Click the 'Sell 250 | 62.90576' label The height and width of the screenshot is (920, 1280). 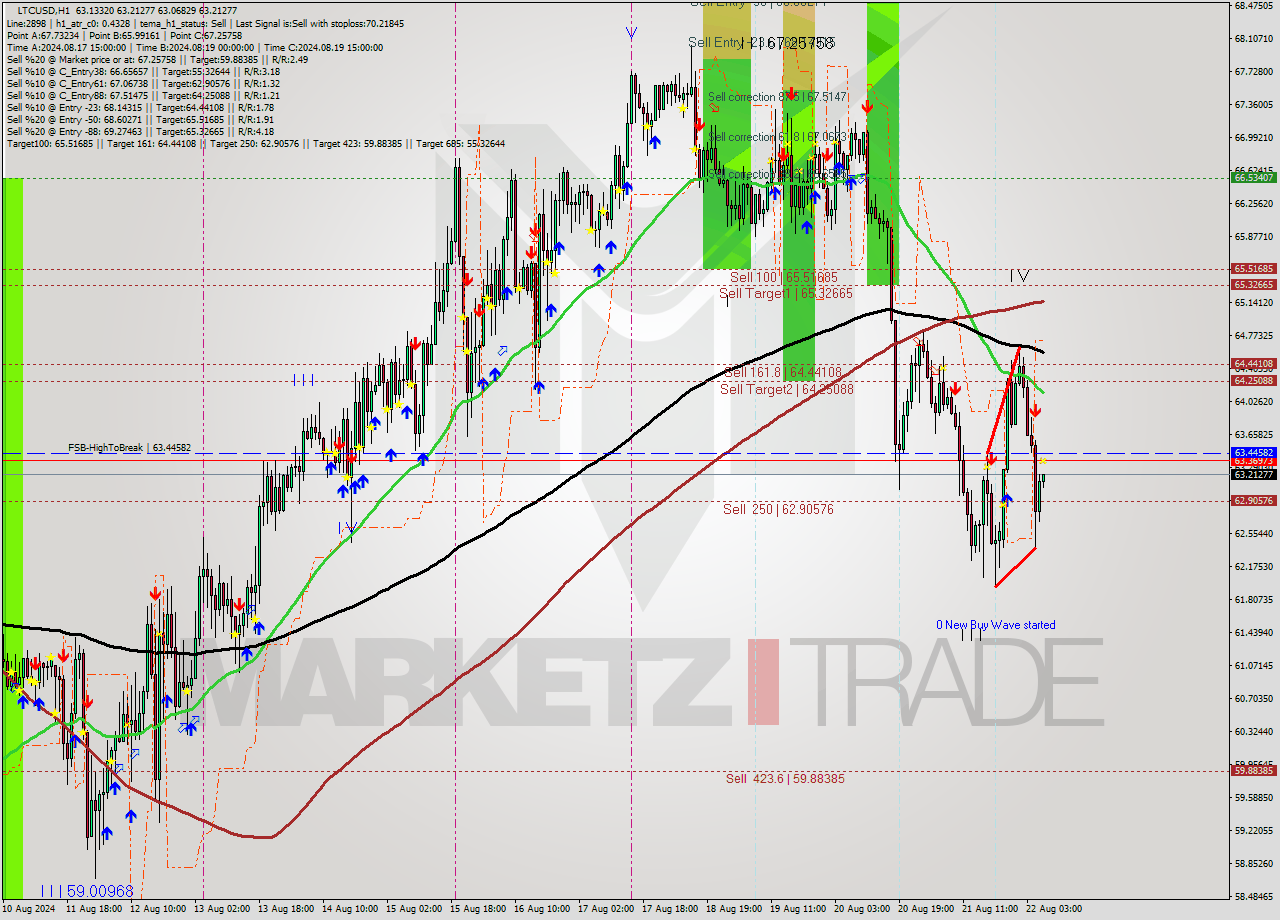tap(778, 509)
